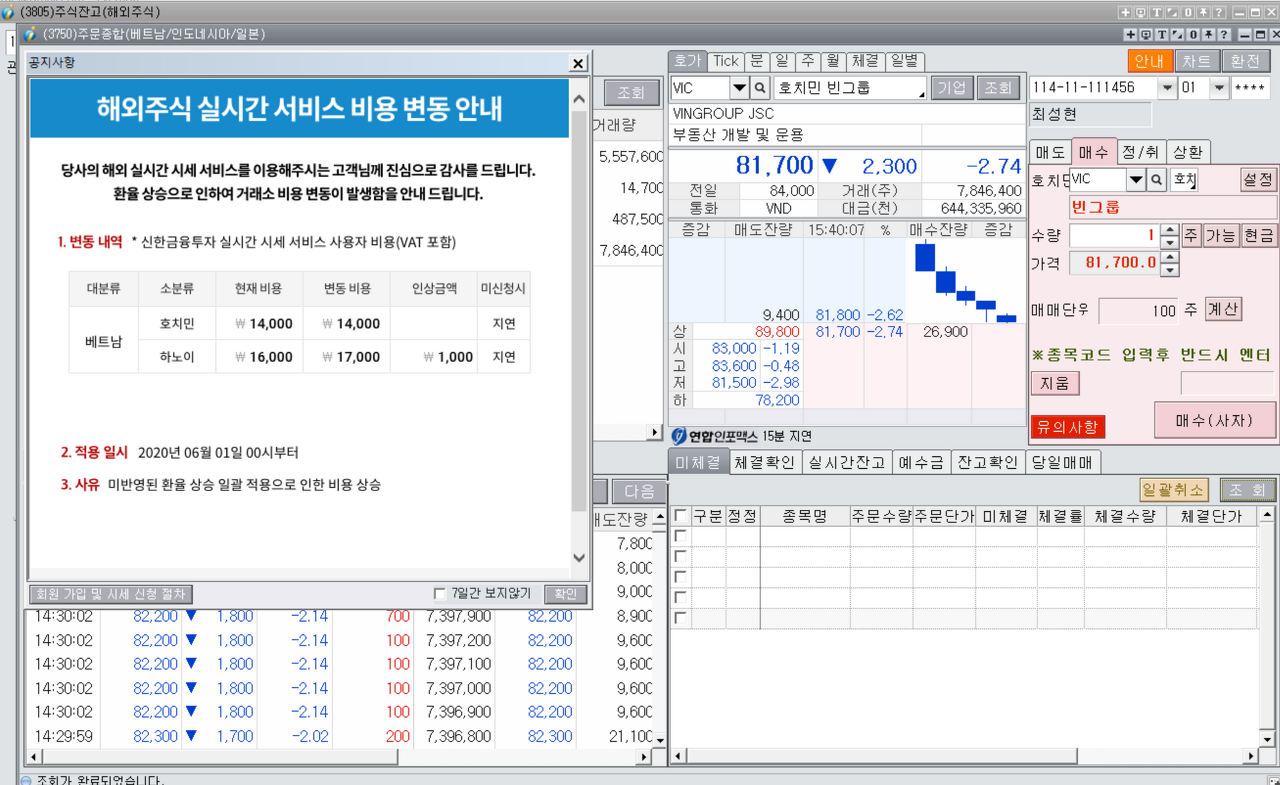Click 회원 가입 및 시세 신청 절차 button

click(110, 594)
